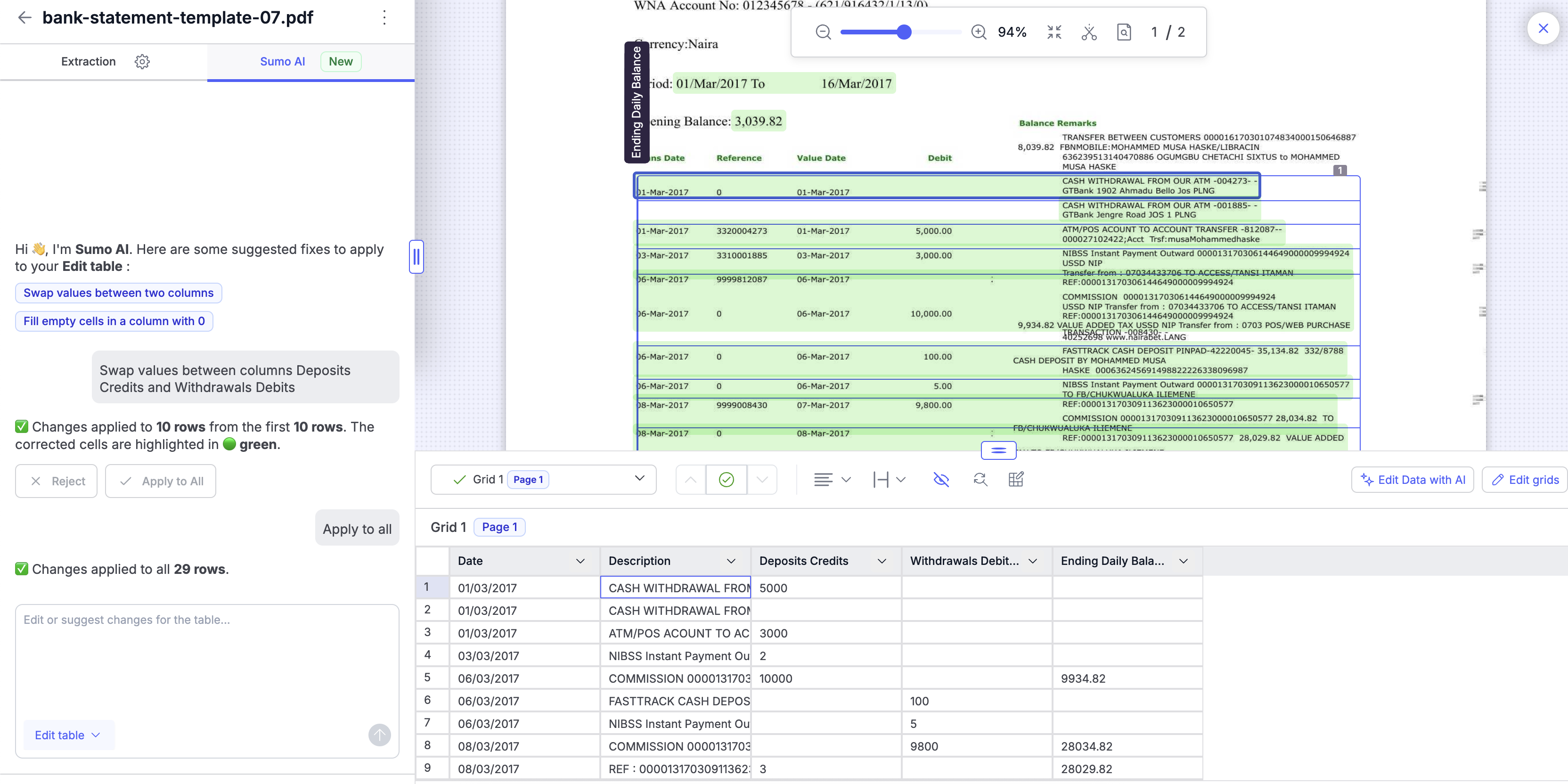The image size is (1568, 784).
Task: Click the refresh table icon in grid toolbar
Action: point(980,480)
